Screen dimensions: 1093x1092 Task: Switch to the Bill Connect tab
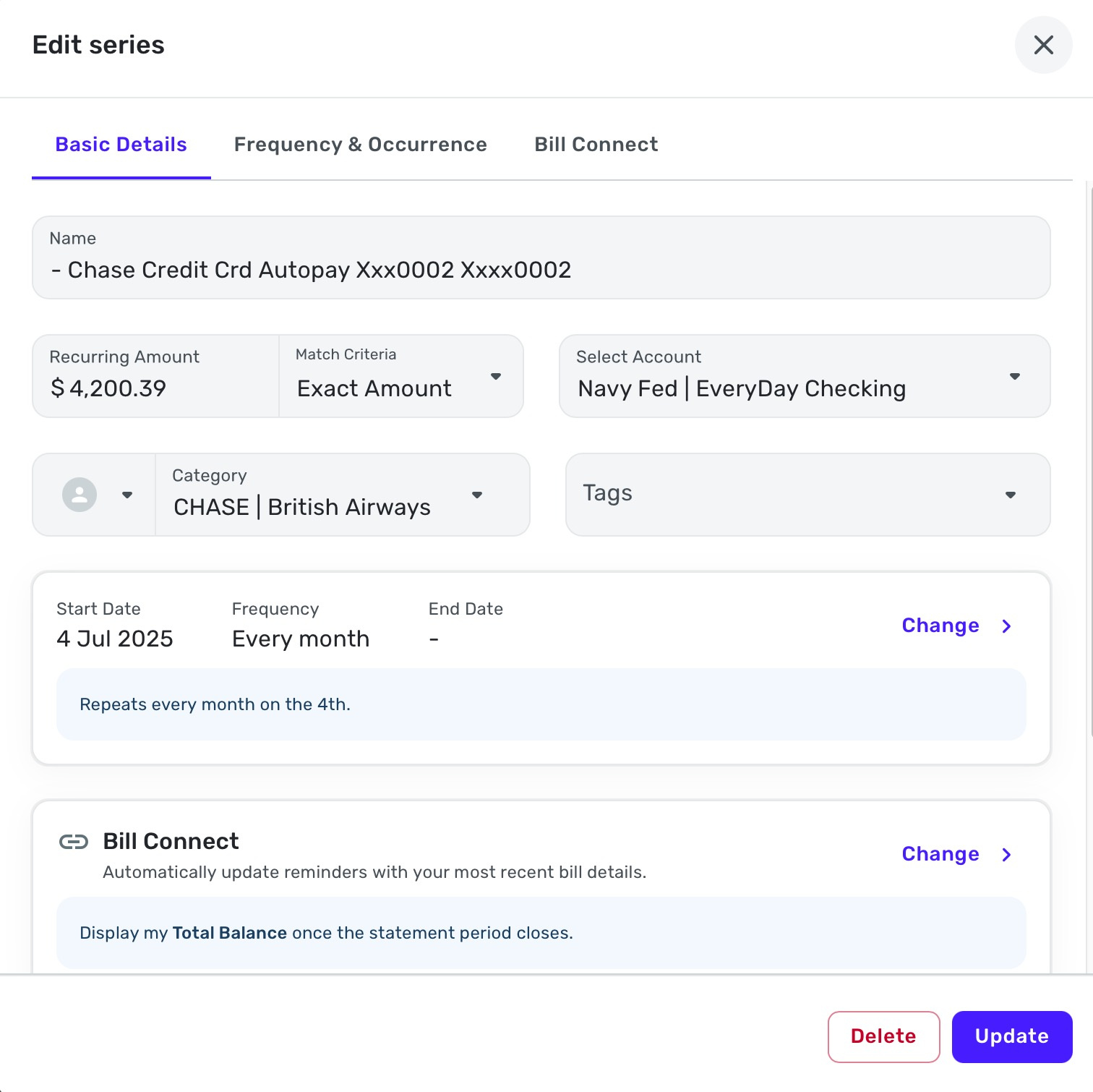click(x=596, y=145)
